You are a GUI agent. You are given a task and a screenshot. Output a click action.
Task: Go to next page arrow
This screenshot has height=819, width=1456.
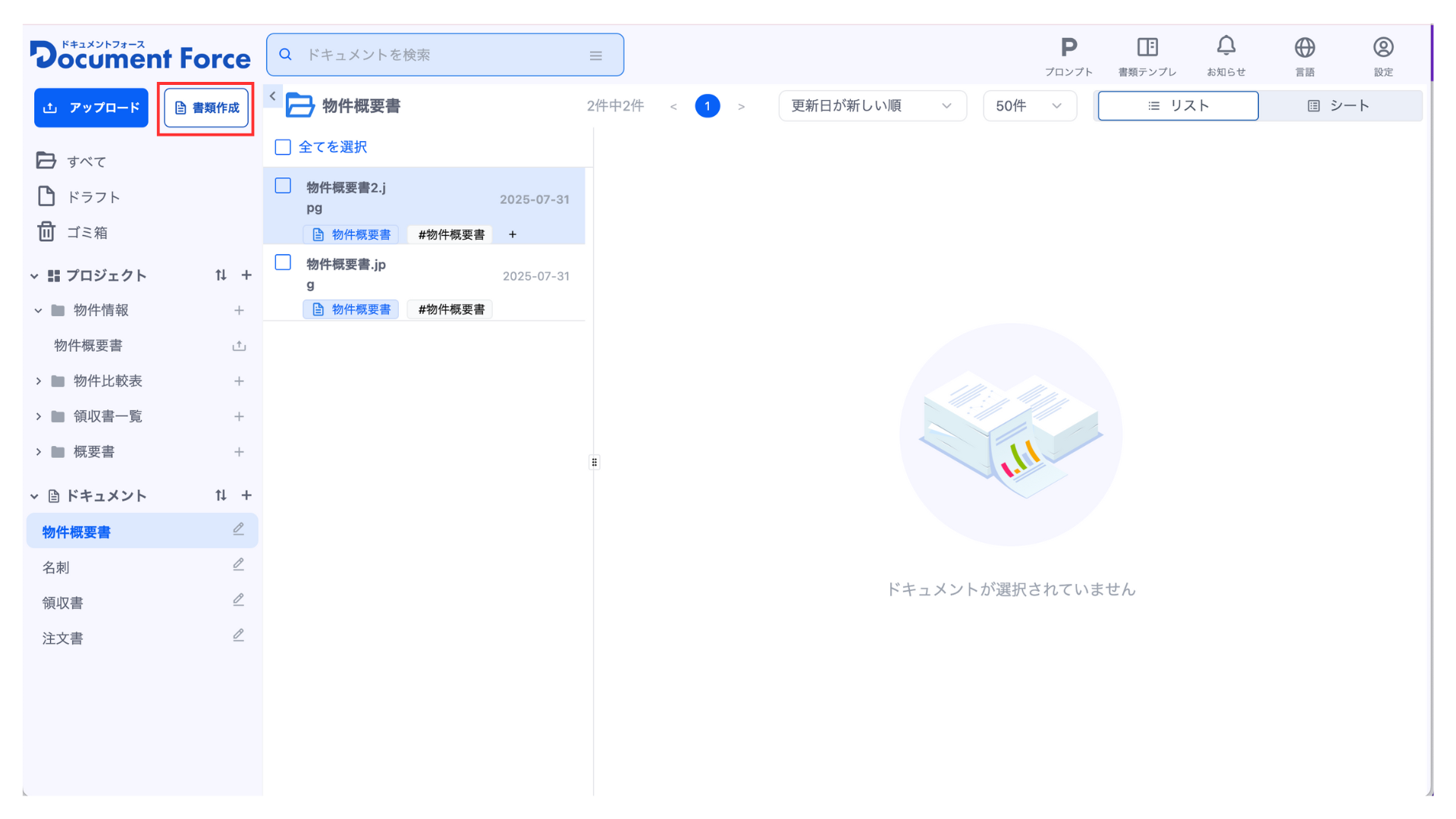(x=742, y=106)
